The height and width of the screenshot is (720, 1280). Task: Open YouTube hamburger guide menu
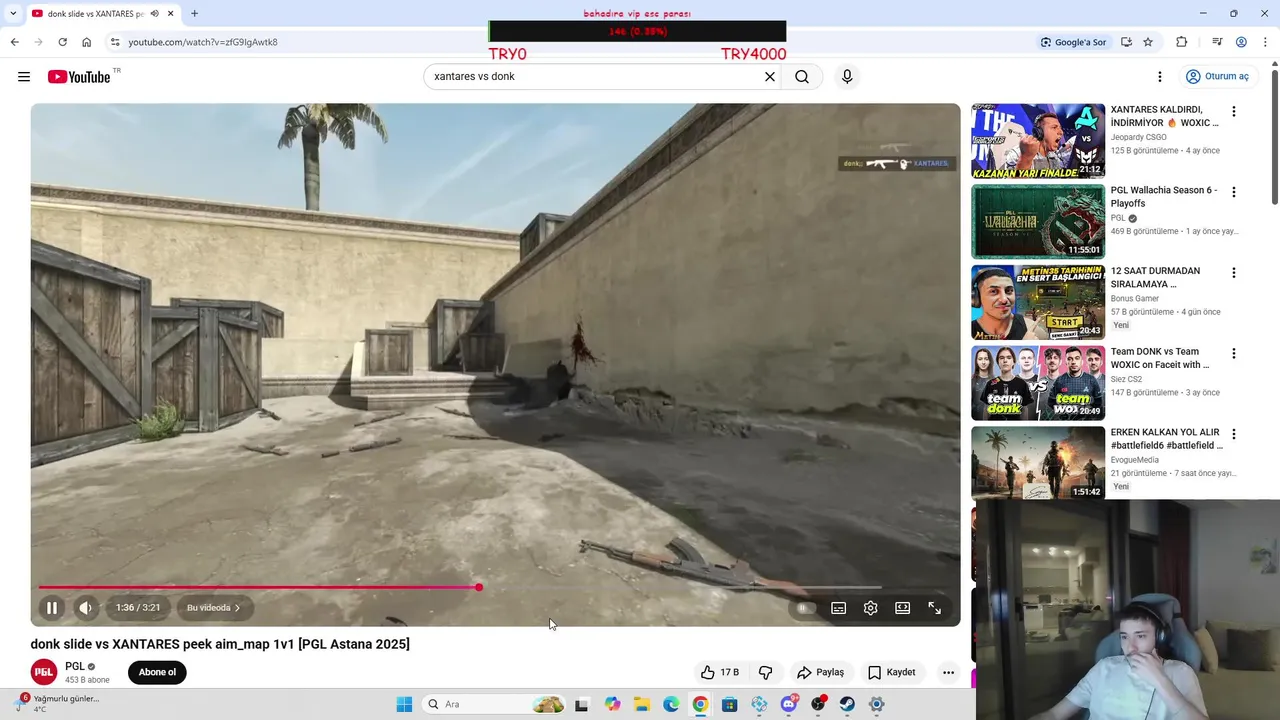(24, 77)
